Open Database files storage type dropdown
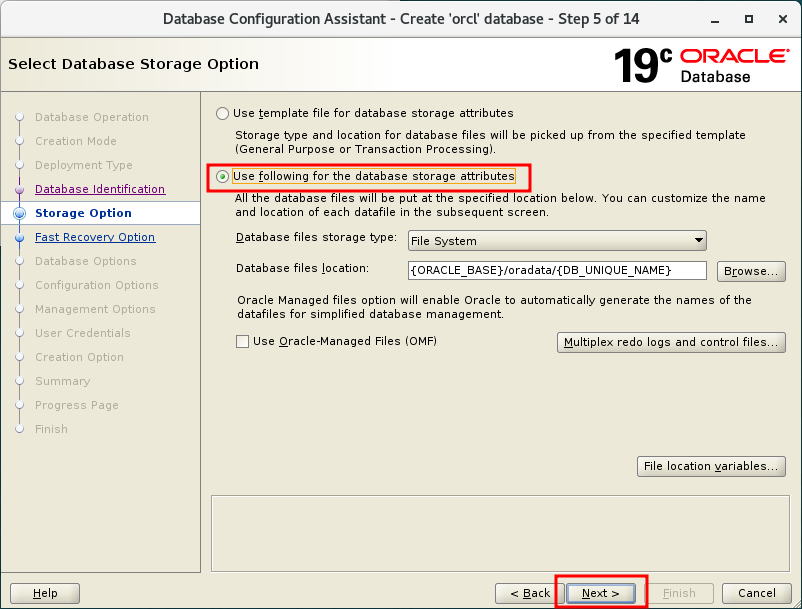Screen dimensions: 802x609 click(x=557, y=240)
